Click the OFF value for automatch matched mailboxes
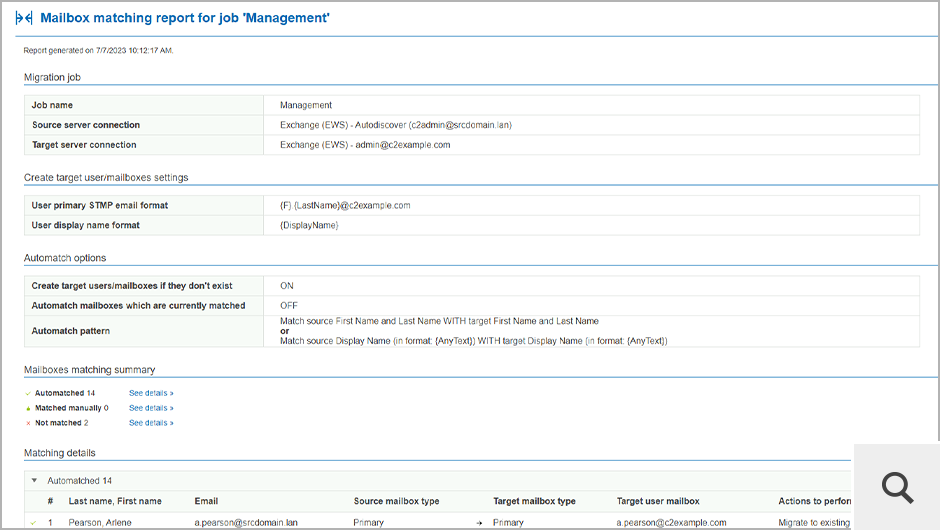940x530 pixels. [x=288, y=305]
